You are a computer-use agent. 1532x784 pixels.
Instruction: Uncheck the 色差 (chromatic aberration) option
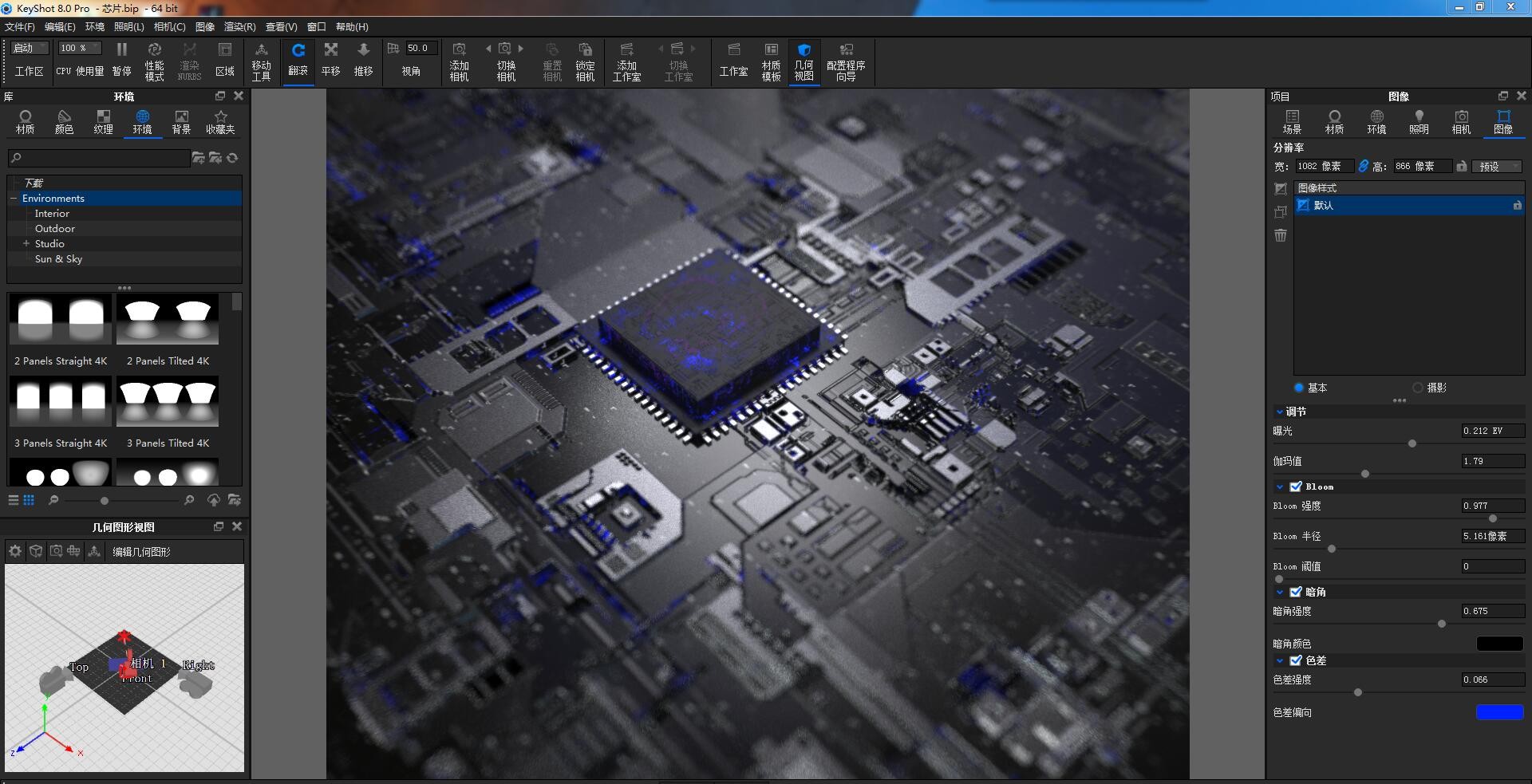point(1297,660)
